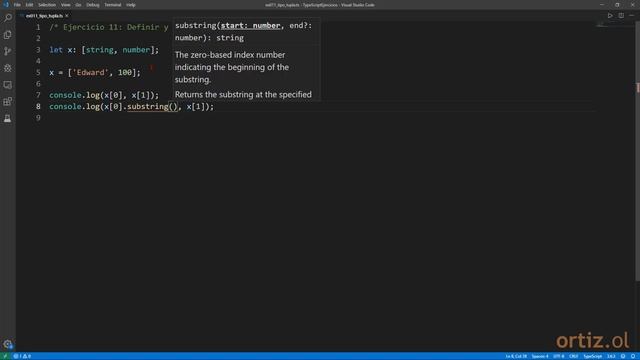
Task: Click the CRLF line ending indicator
Action: tap(573, 356)
